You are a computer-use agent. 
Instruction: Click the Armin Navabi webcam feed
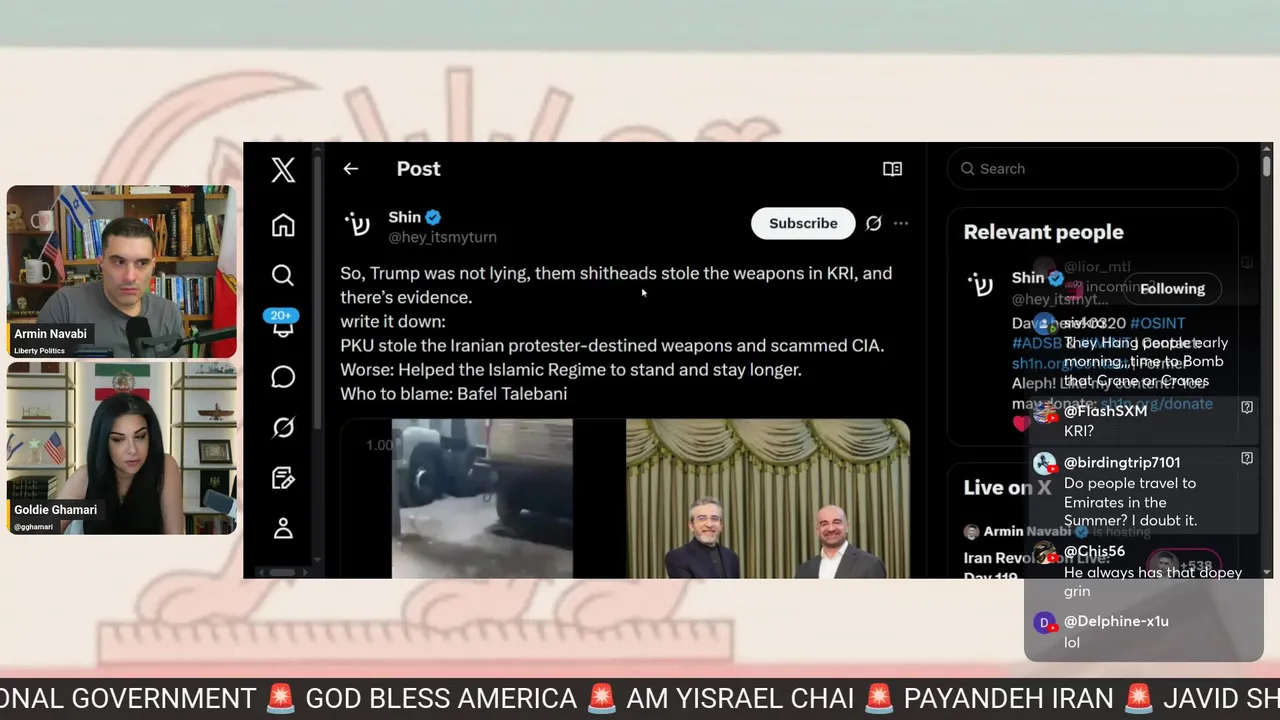(x=121, y=271)
